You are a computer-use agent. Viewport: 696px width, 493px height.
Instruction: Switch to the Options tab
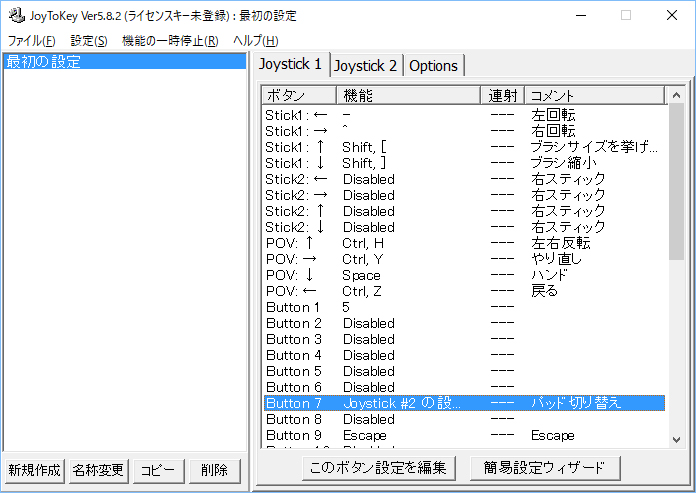[x=433, y=66]
